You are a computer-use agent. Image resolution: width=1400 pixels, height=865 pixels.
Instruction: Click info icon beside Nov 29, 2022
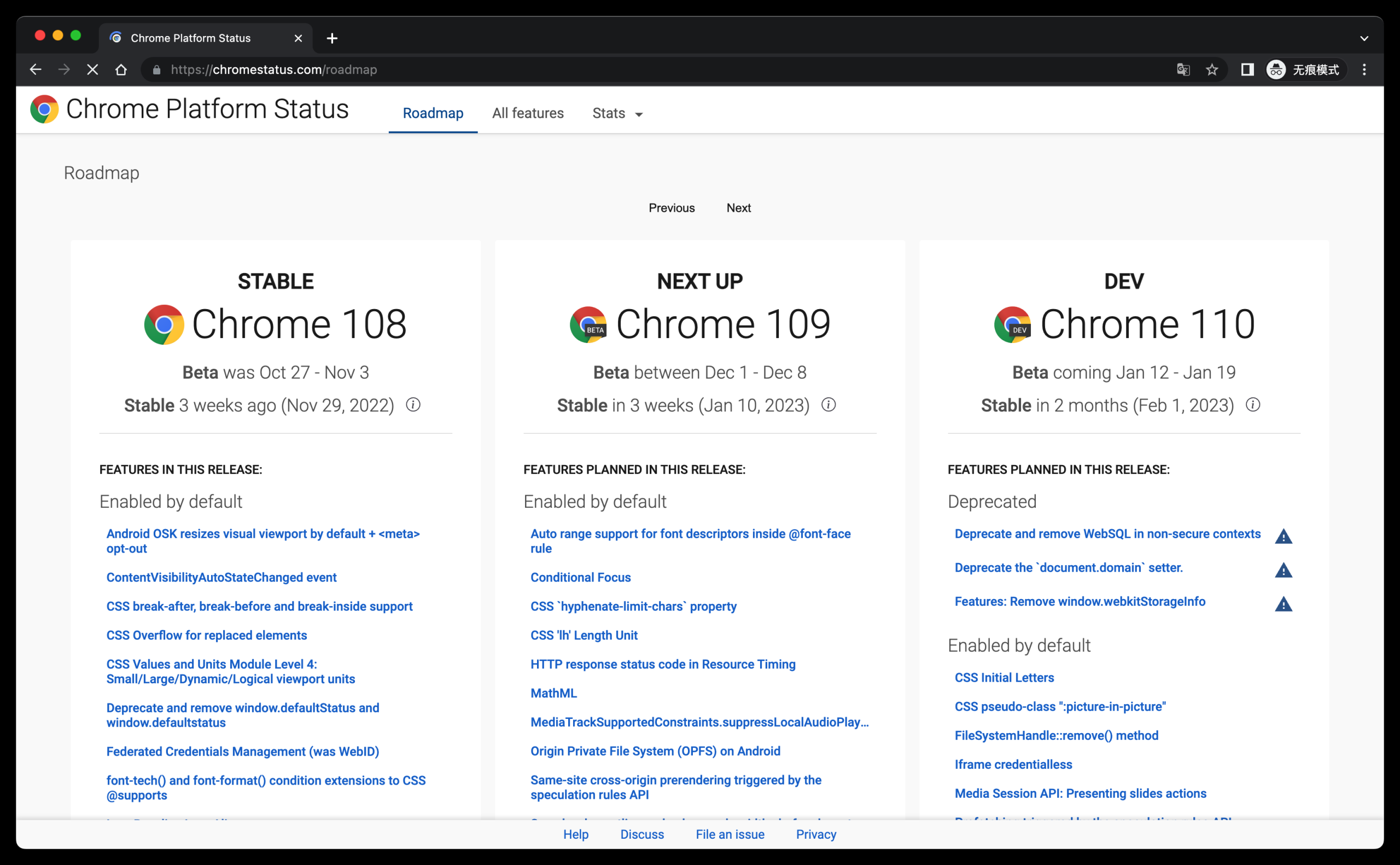pyautogui.click(x=413, y=405)
